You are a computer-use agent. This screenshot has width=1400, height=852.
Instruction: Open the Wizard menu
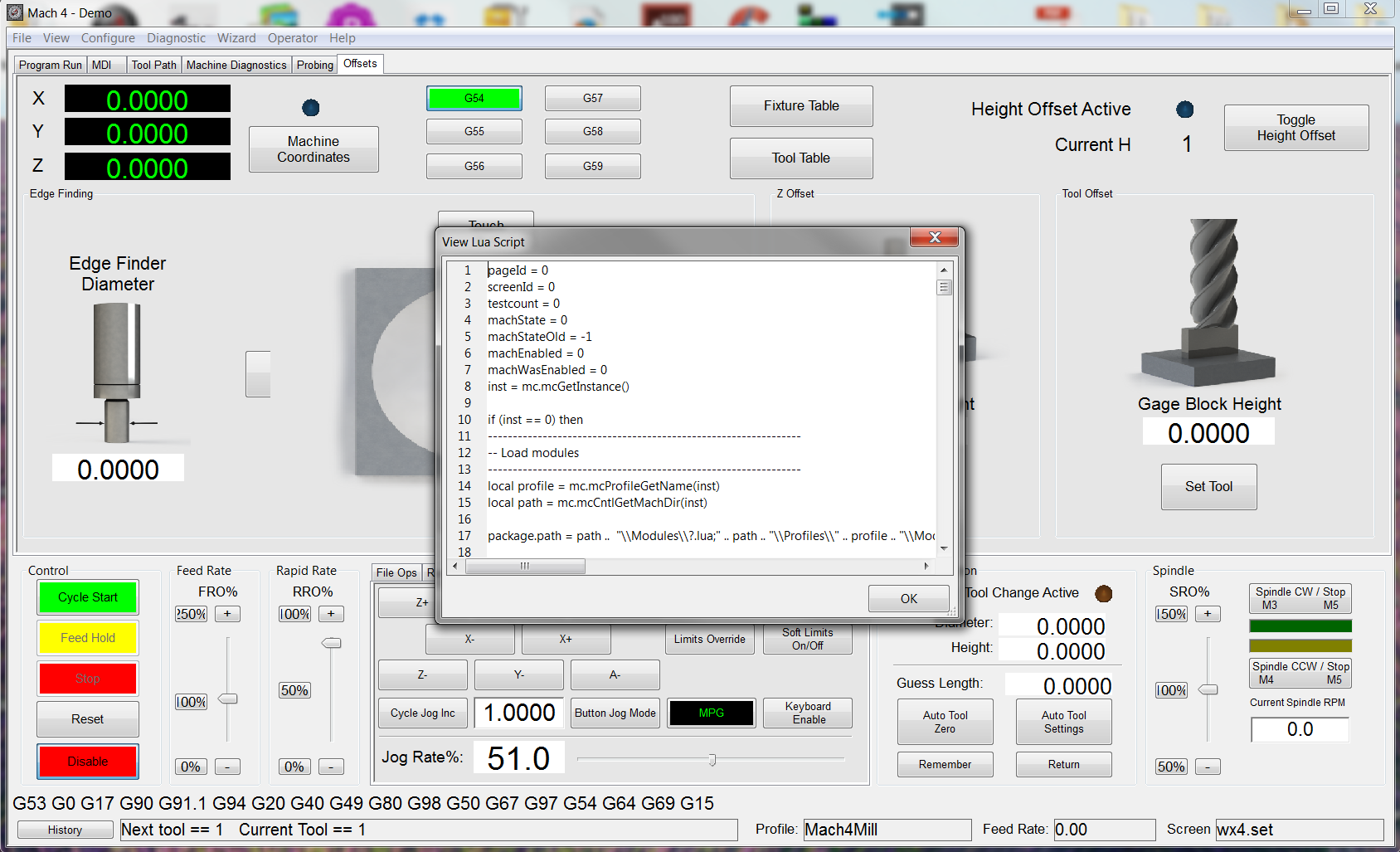click(x=236, y=37)
